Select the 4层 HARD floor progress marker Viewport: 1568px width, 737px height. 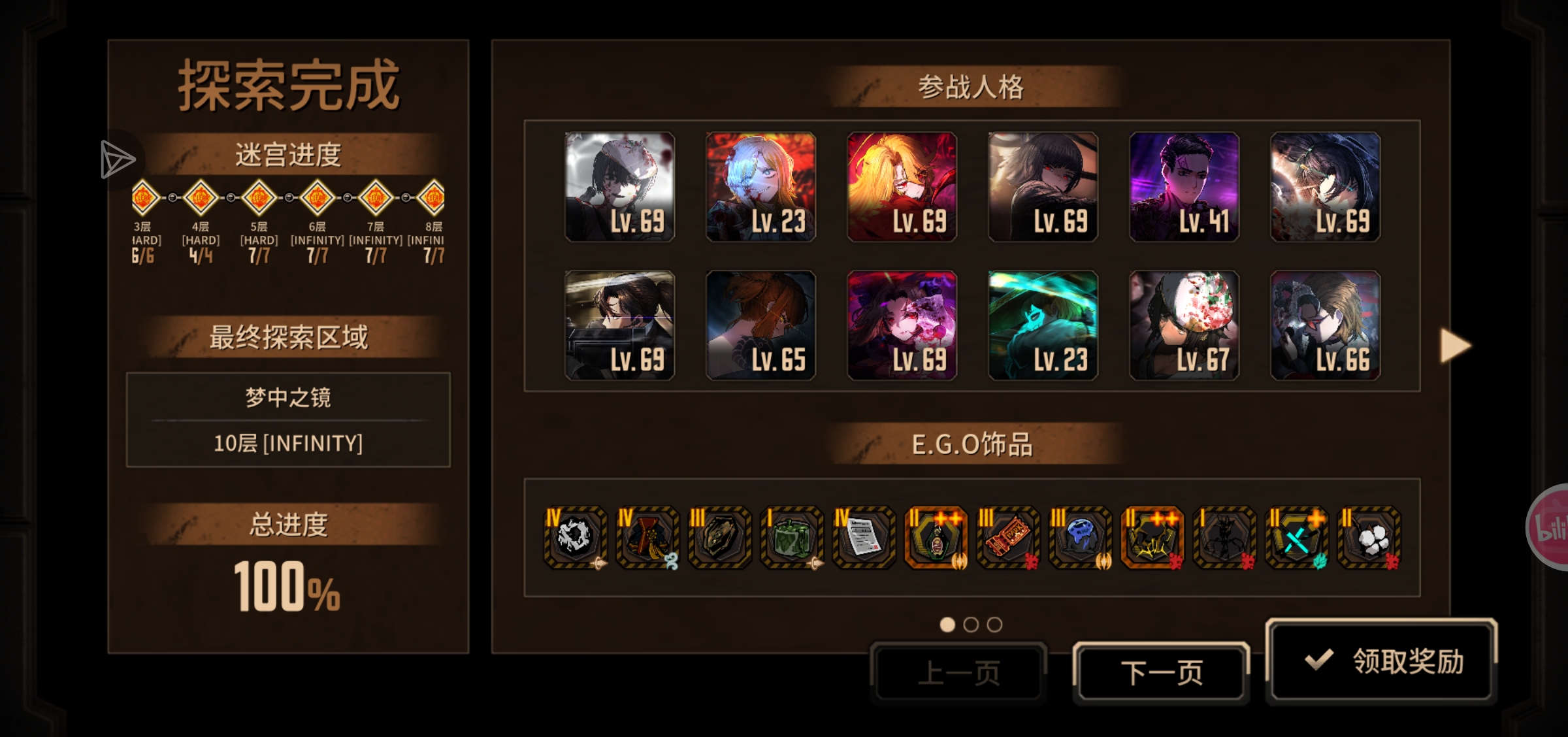coord(201,197)
